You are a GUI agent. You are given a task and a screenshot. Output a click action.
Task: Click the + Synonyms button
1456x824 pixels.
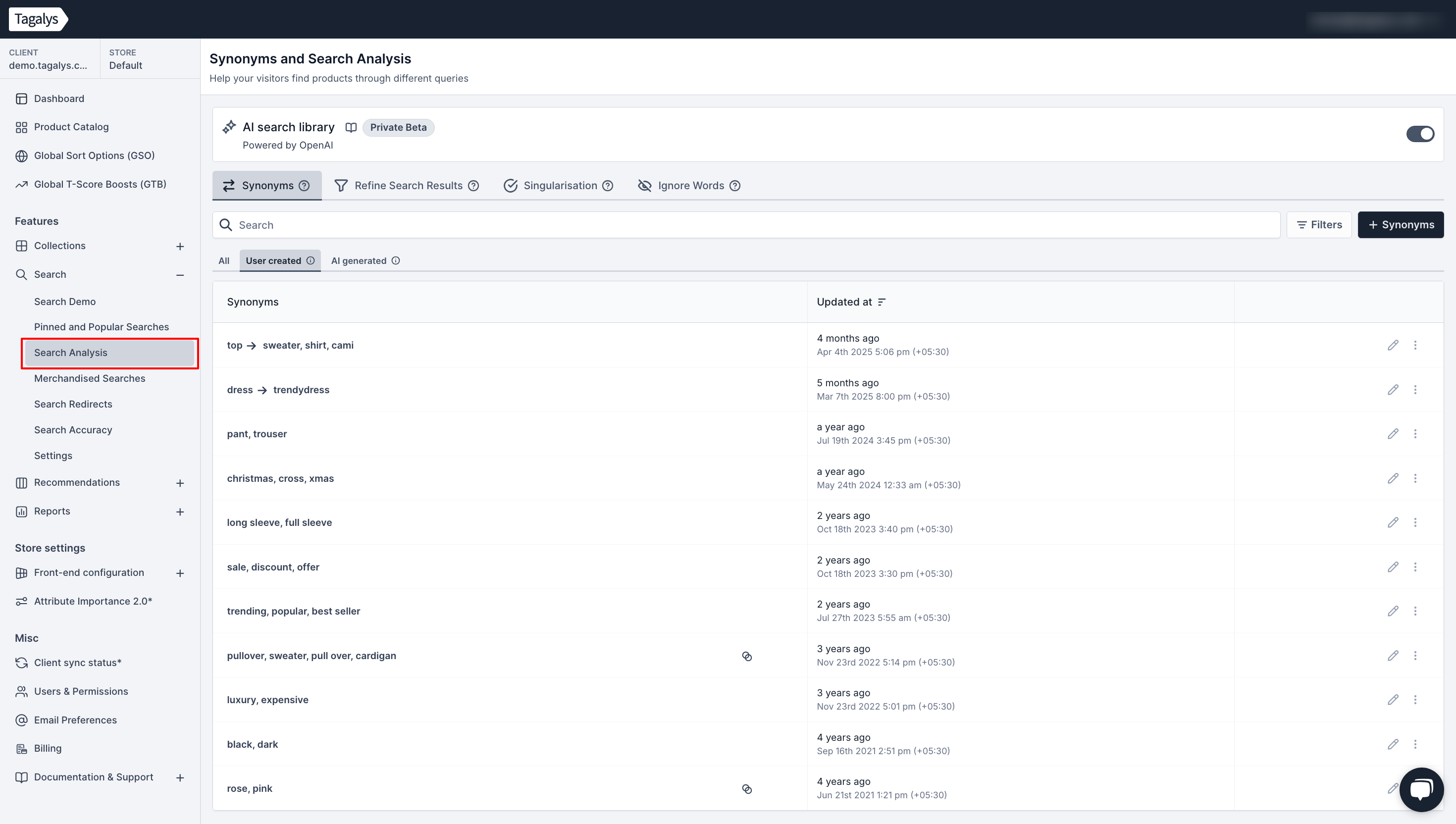pos(1401,225)
